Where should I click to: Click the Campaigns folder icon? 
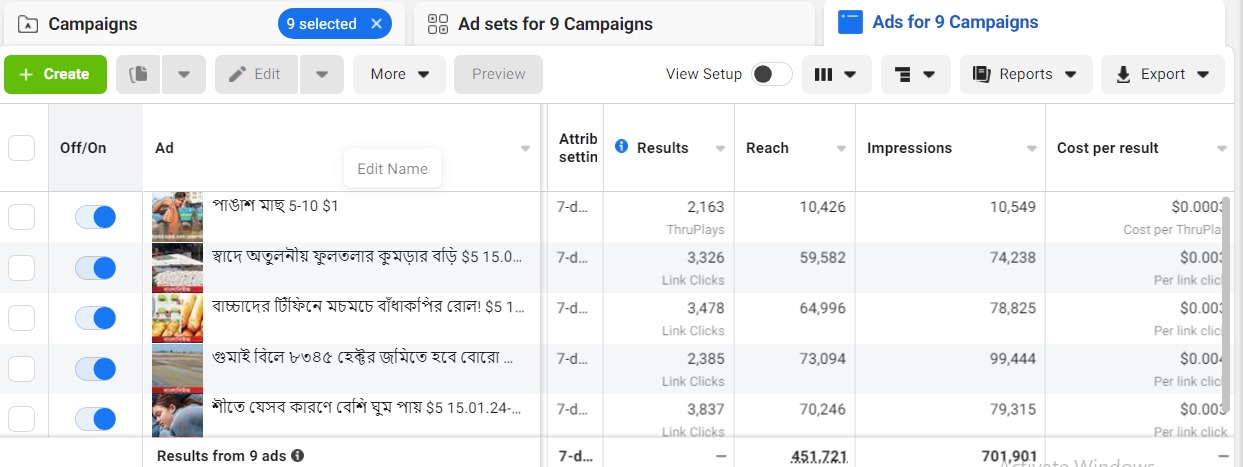coord(28,24)
